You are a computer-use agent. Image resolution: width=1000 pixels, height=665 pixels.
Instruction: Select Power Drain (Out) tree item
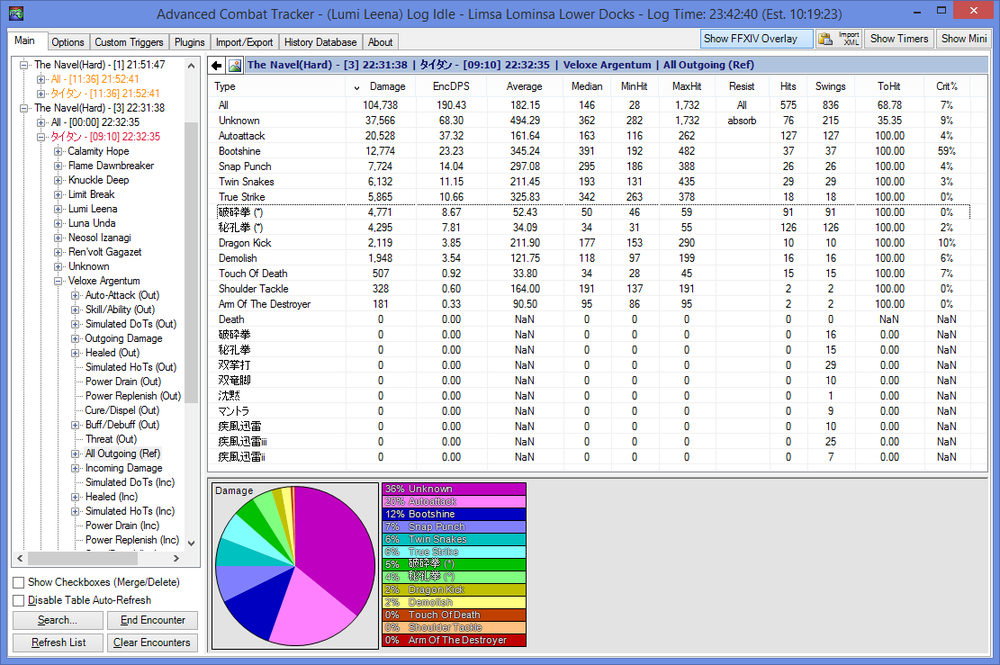pyautogui.click(x=123, y=381)
